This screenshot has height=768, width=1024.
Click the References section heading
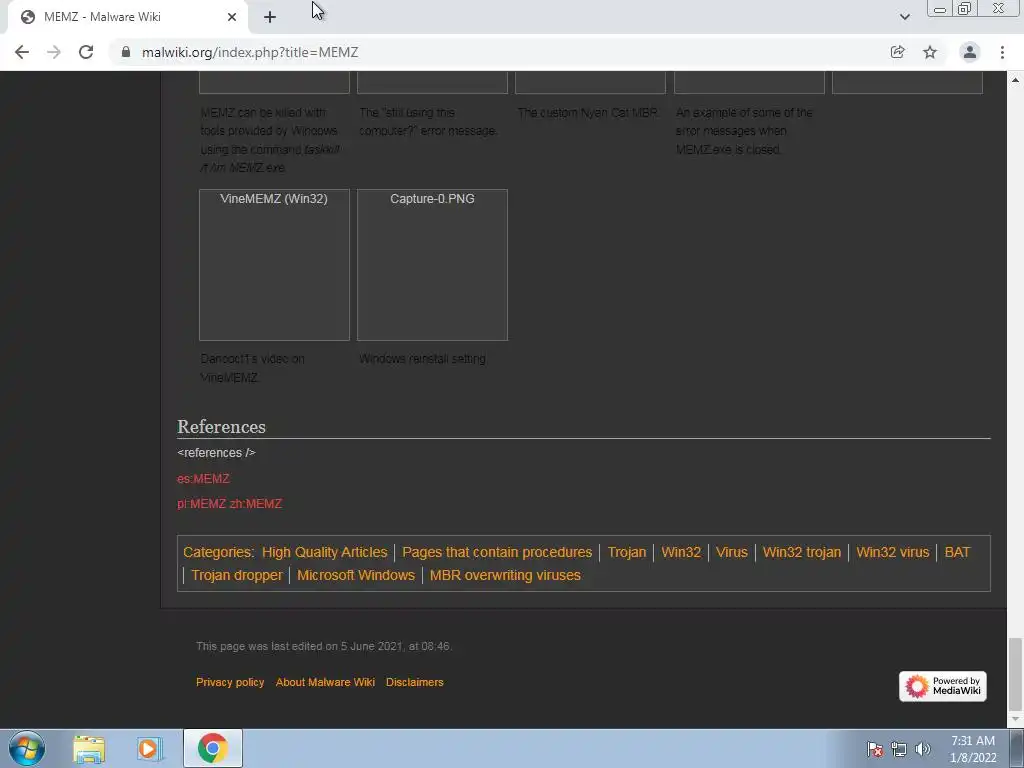point(221,426)
